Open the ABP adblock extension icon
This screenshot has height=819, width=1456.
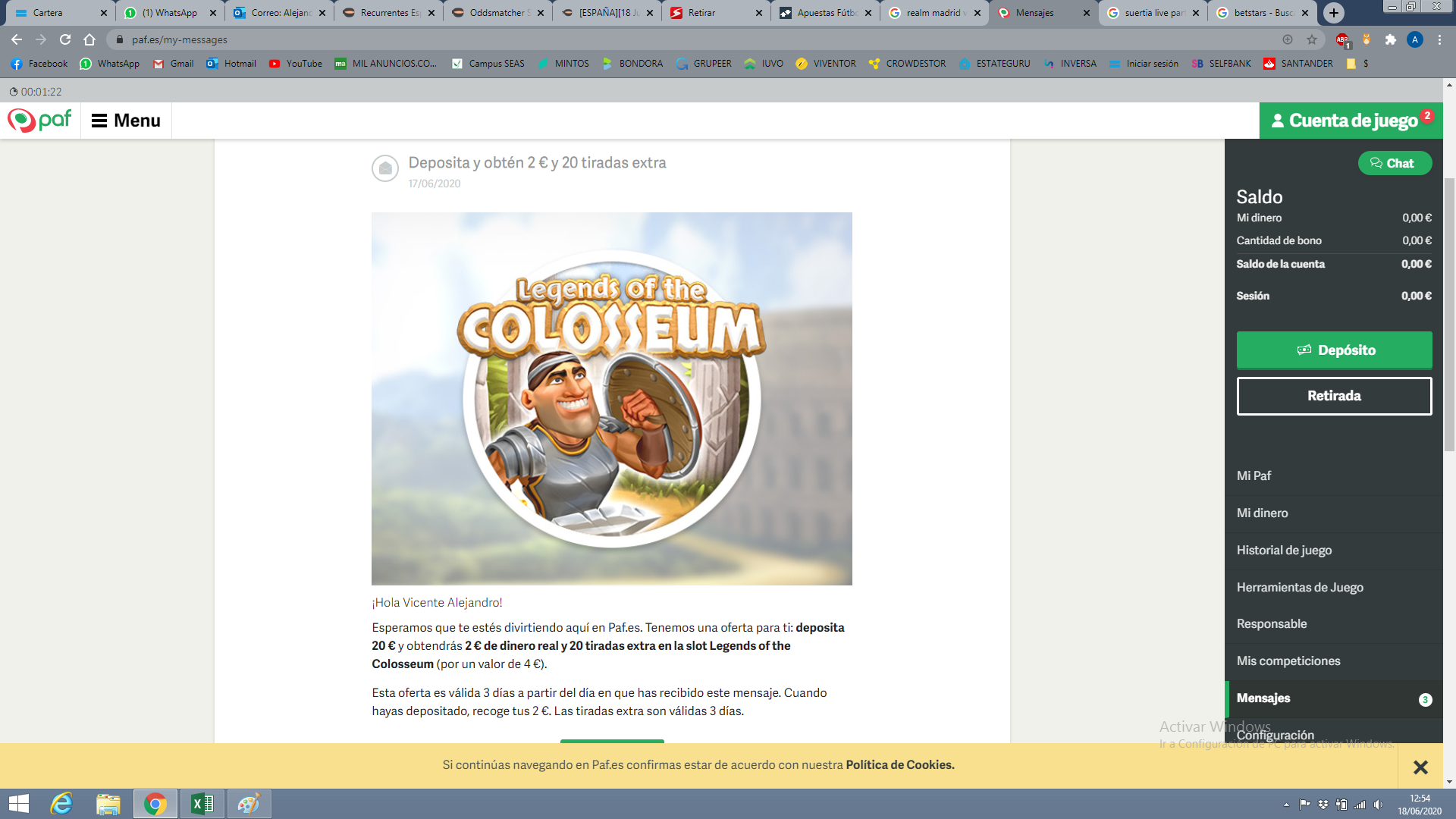tap(1342, 39)
